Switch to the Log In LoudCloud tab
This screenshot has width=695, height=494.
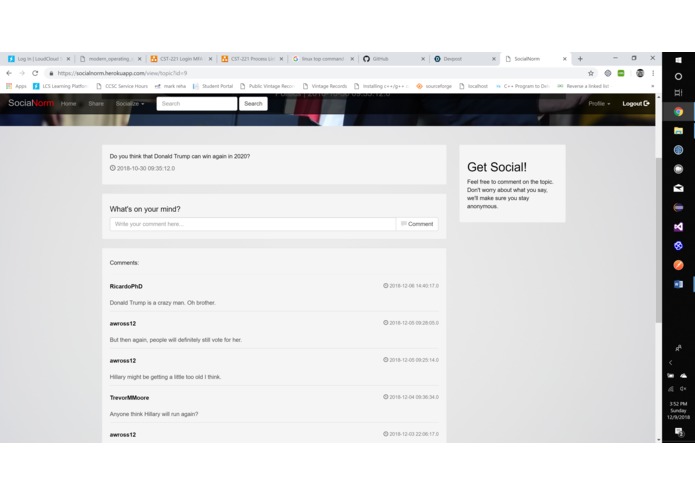[39, 58]
